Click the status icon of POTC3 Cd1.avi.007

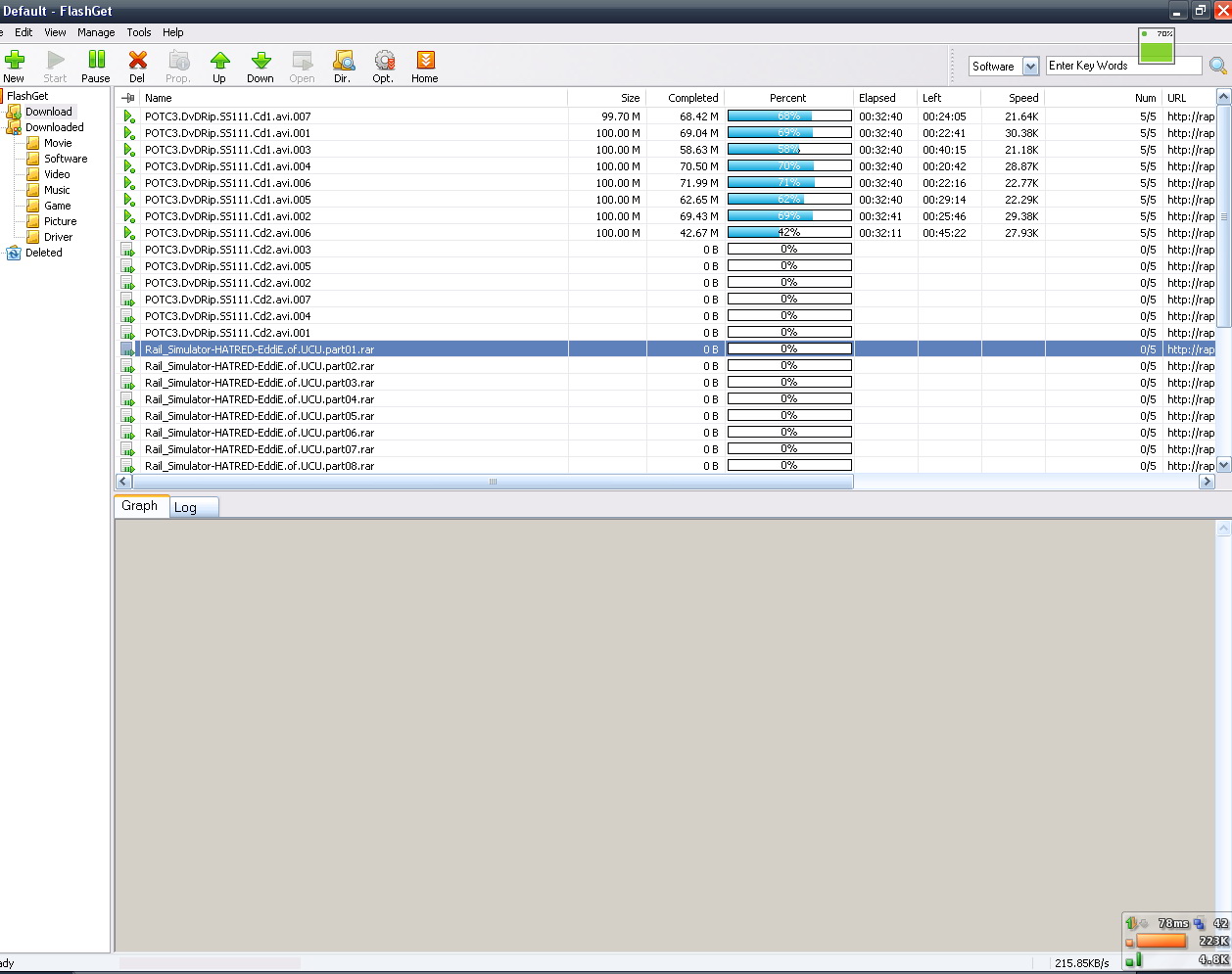point(128,116)
